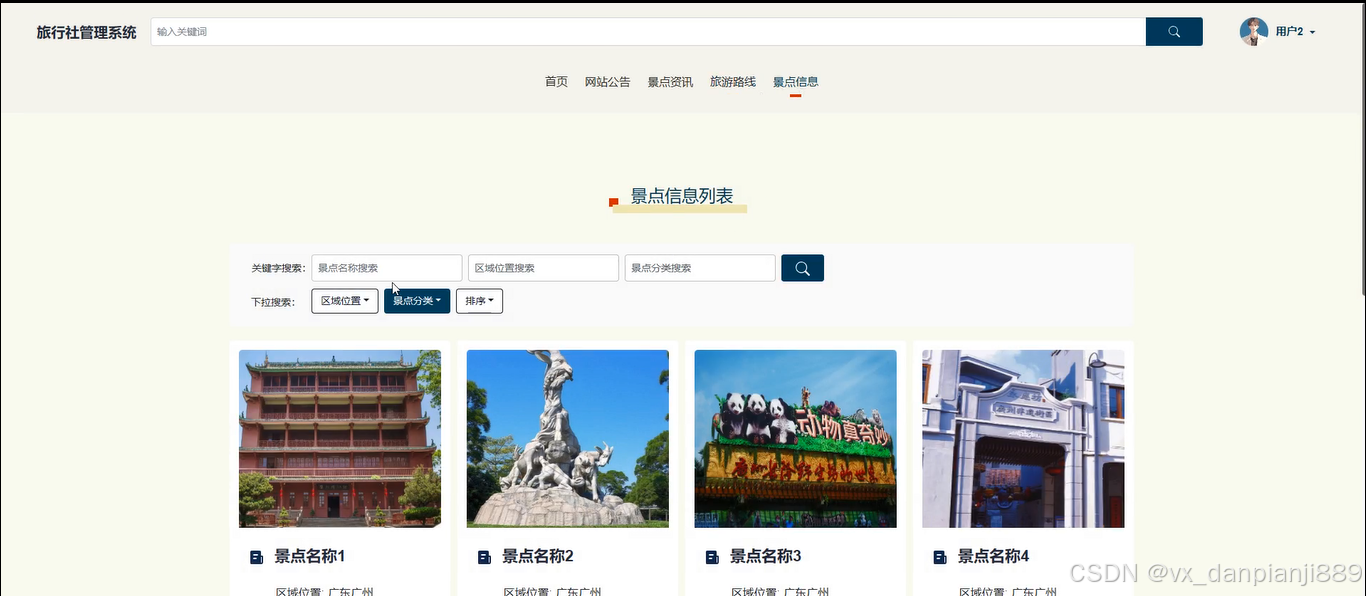Open the grey stone gateway thumbnail

(1023, 439)
